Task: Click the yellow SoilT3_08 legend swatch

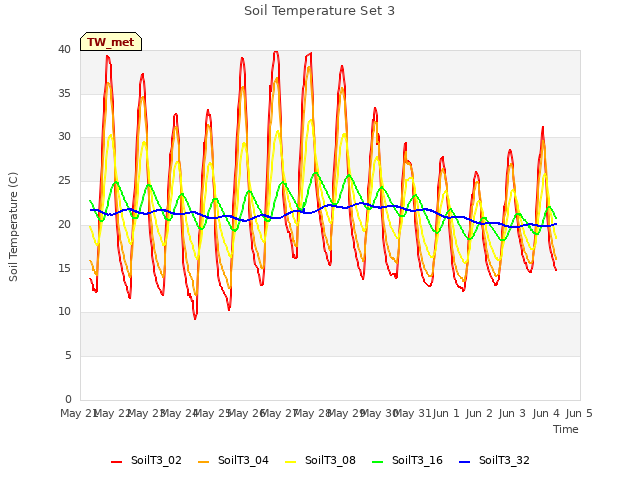Action: [x=290, y=462]
